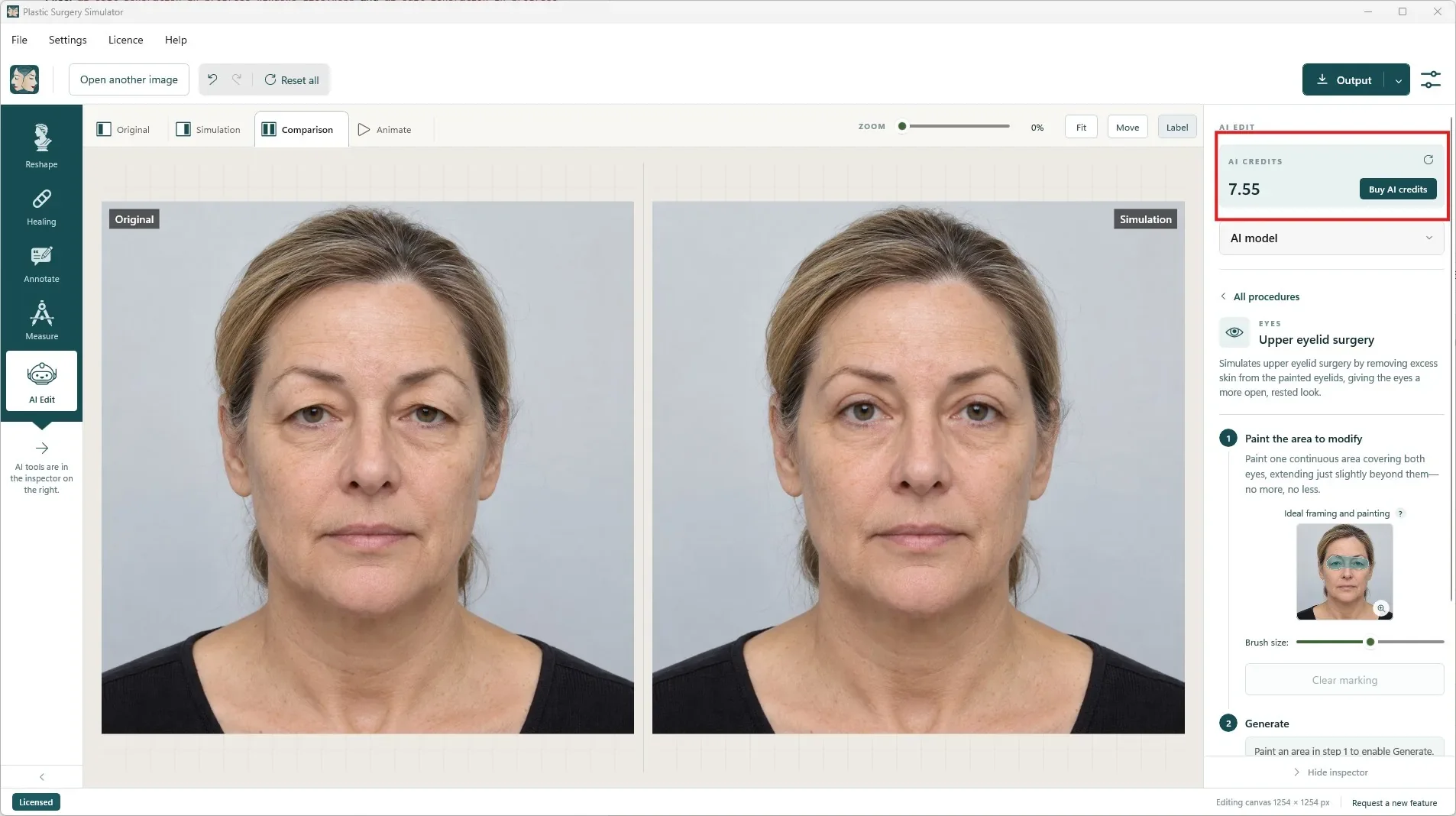Expand the AI model dropdown

(x=1331, y=238)
